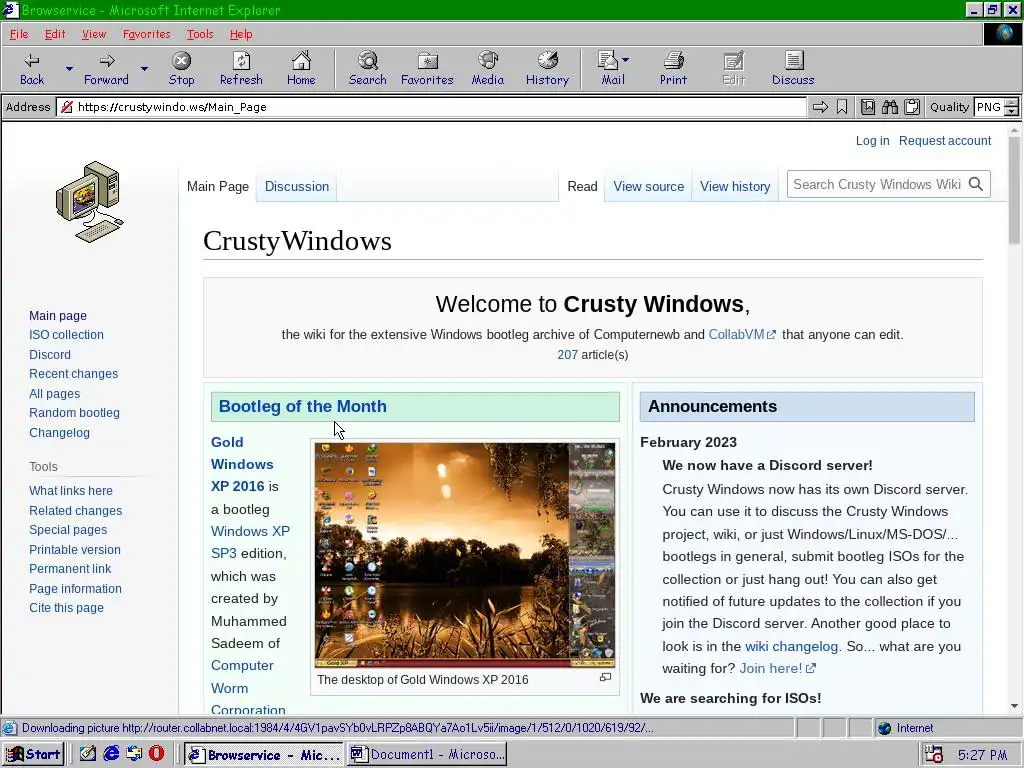
Task: Click the Crusty Windows computer logo
Action: click(x=89, y=202)
